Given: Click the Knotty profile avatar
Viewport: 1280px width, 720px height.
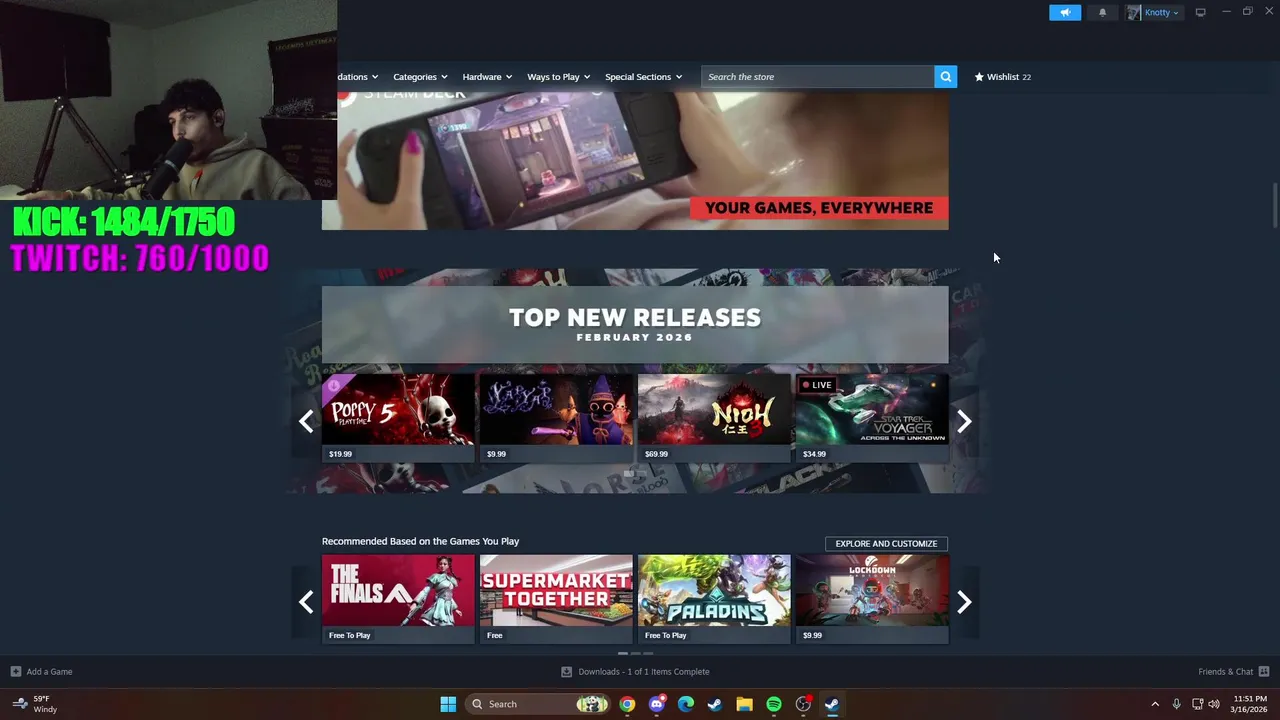Looking at the screenshot, I should coord(1134,12).
